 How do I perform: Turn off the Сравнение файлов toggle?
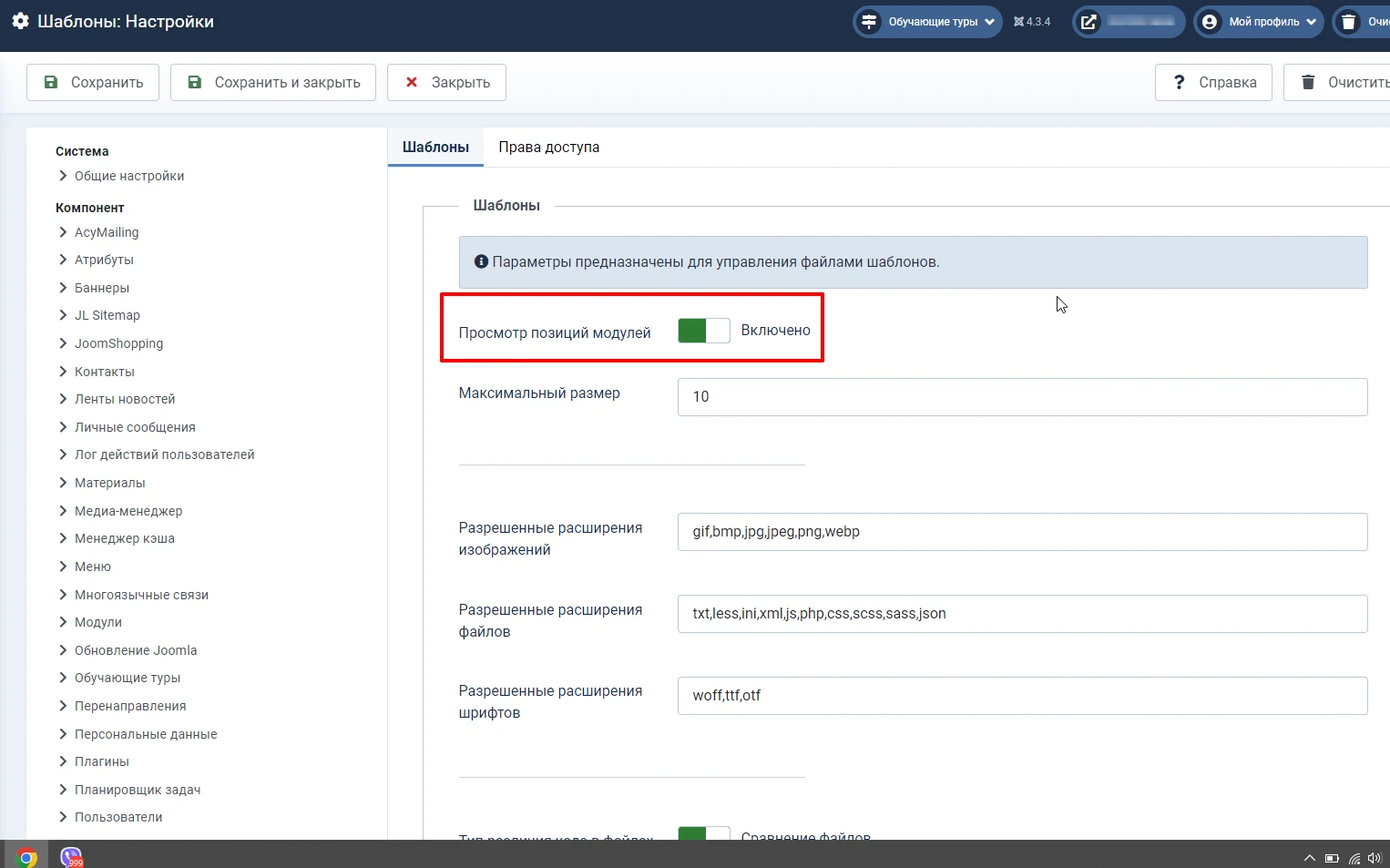pyautogui.click(x=703, y=833)
